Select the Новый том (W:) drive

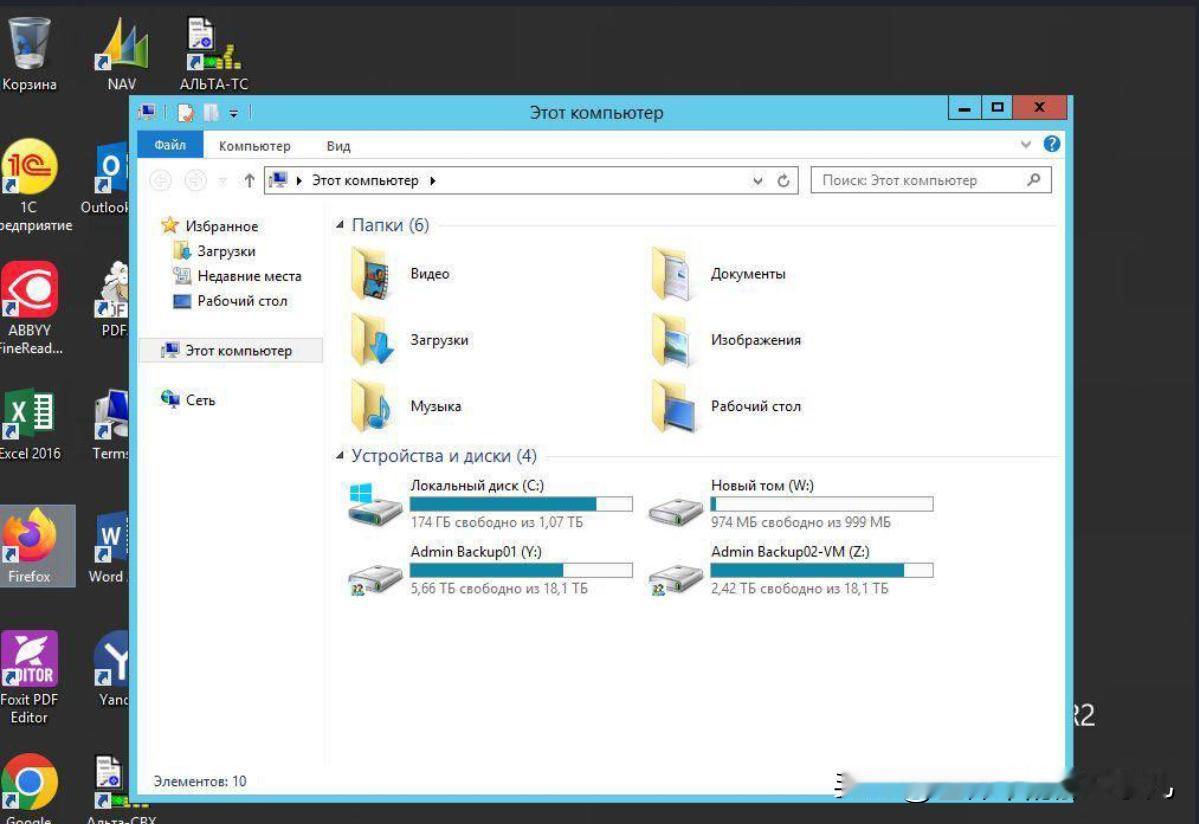[790, 504]
